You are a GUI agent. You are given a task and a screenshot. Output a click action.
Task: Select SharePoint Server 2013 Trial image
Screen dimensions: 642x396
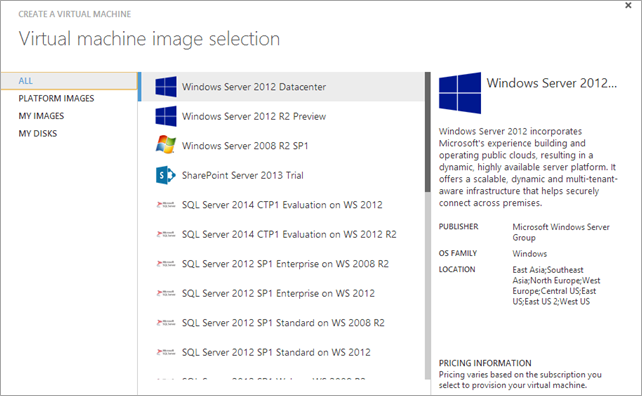(283, 175)
